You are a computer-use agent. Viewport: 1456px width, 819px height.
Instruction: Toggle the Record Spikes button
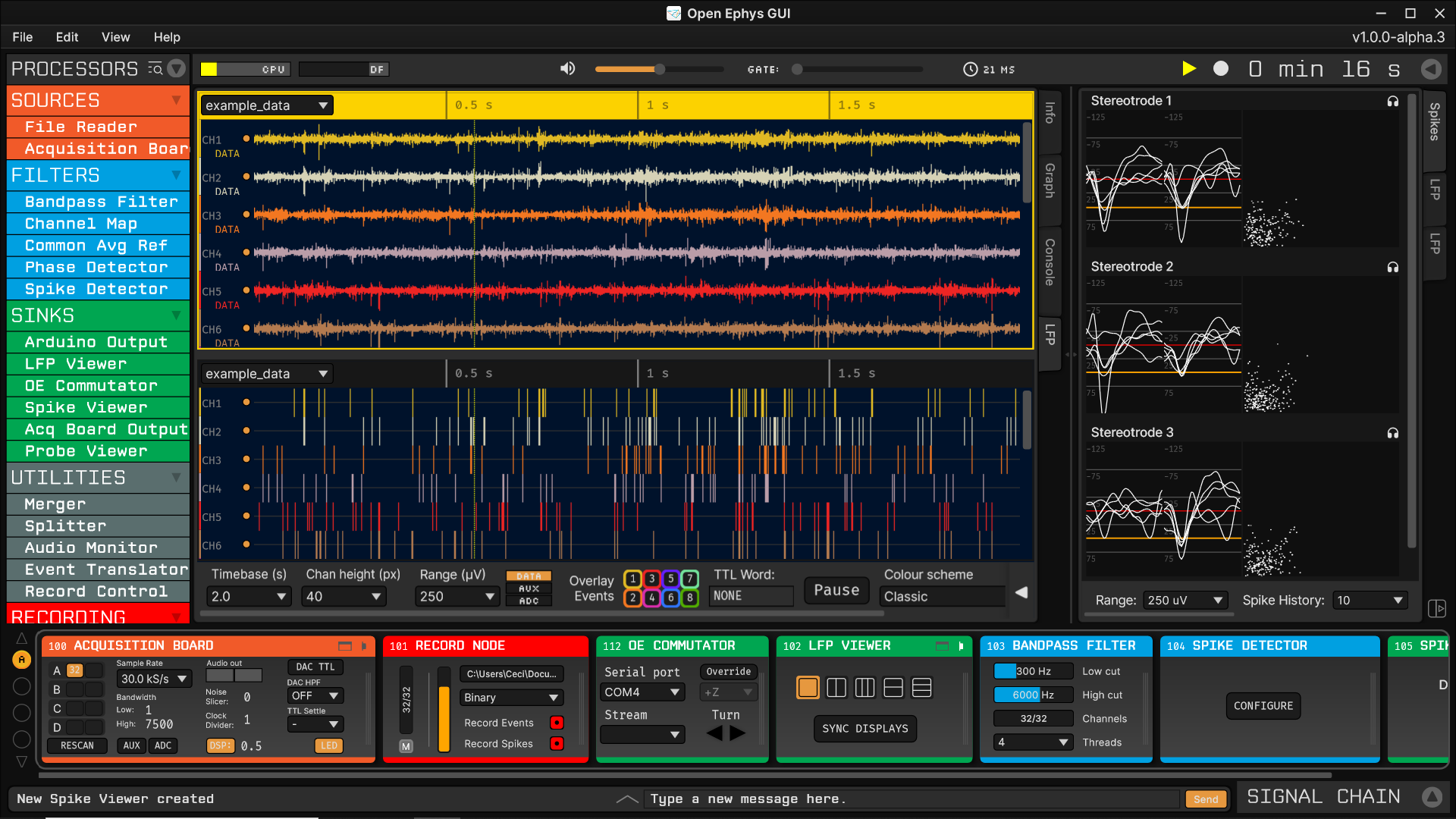point(557,744)
